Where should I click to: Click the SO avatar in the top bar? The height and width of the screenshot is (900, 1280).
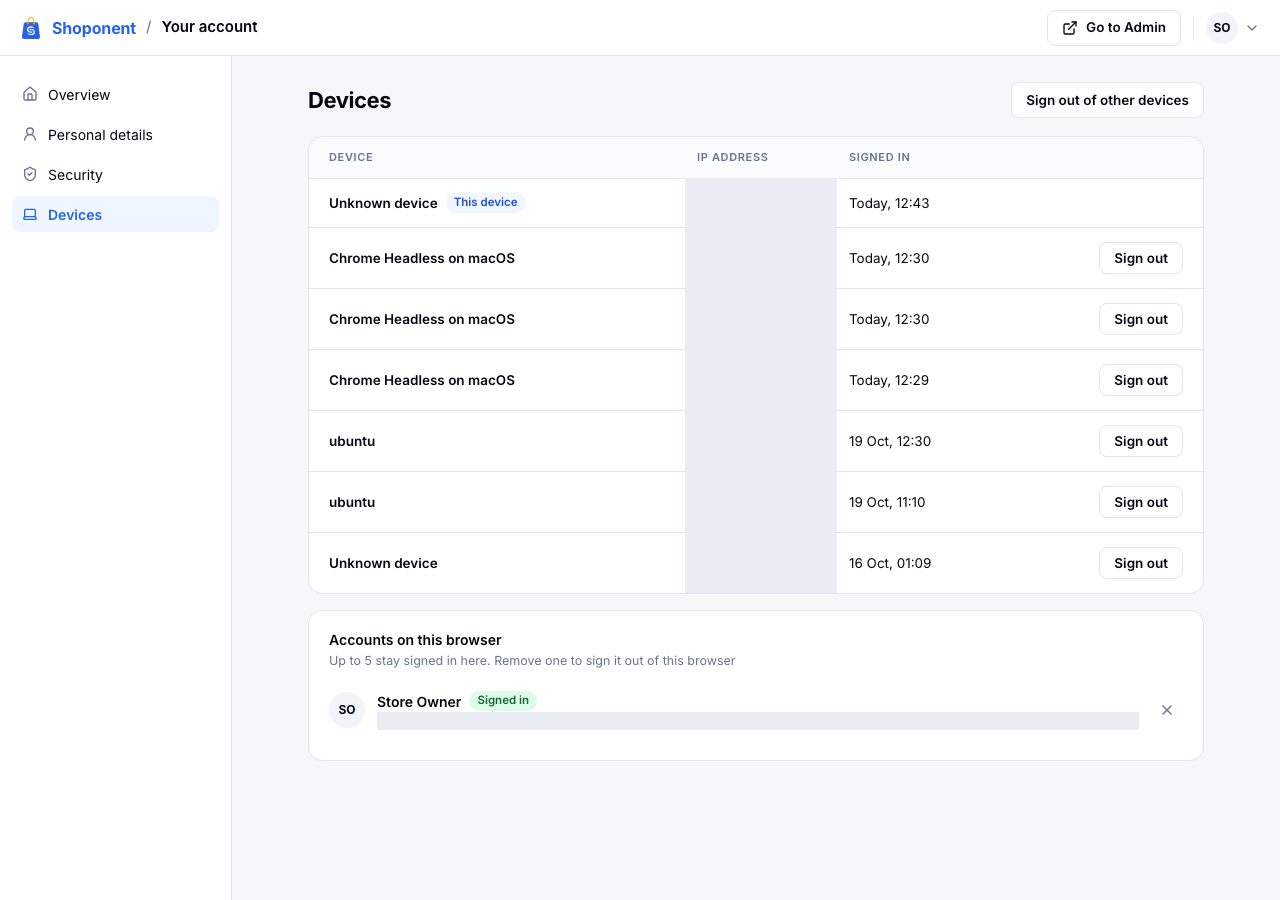pyautogui.click(x=1222, y=28)
